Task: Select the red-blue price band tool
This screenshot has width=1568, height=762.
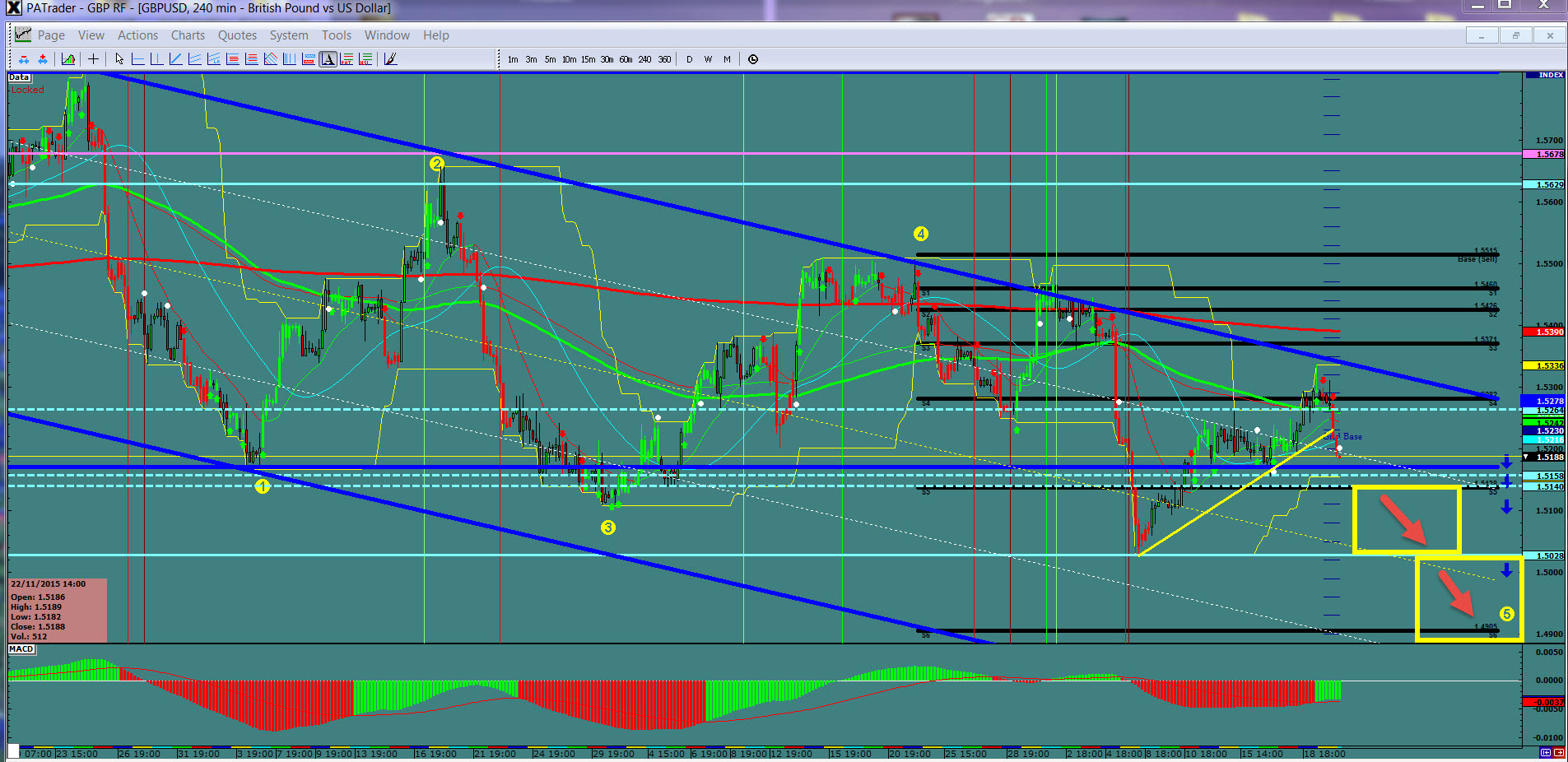Action: [x=309, y=59]
